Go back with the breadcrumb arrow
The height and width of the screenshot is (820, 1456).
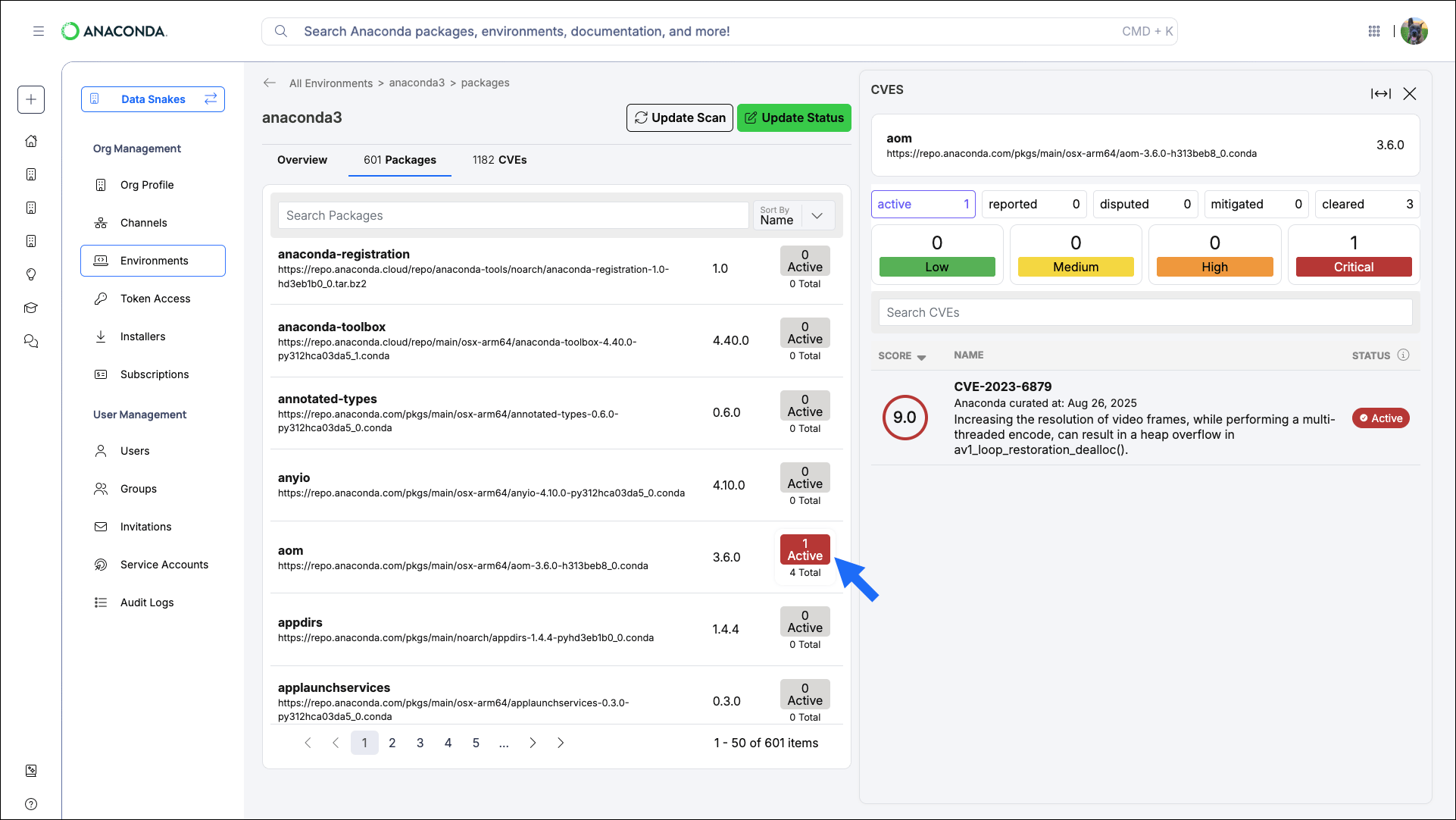(x=270, y=83)
